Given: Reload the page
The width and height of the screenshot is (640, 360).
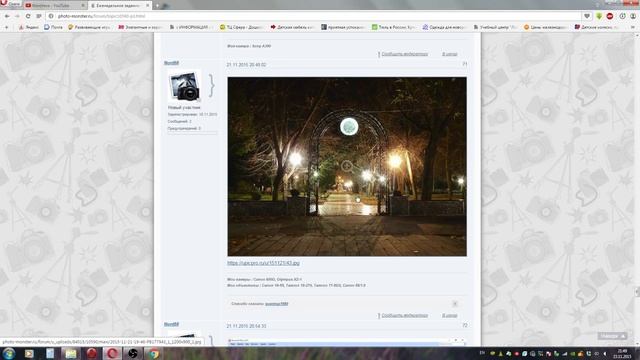Looking at the screenshot, I should point(28,16).
